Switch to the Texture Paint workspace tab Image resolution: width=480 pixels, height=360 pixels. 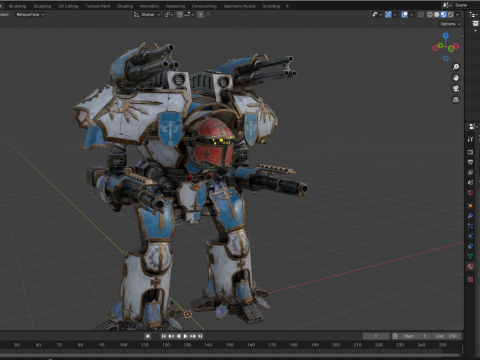tap(98, 6)
